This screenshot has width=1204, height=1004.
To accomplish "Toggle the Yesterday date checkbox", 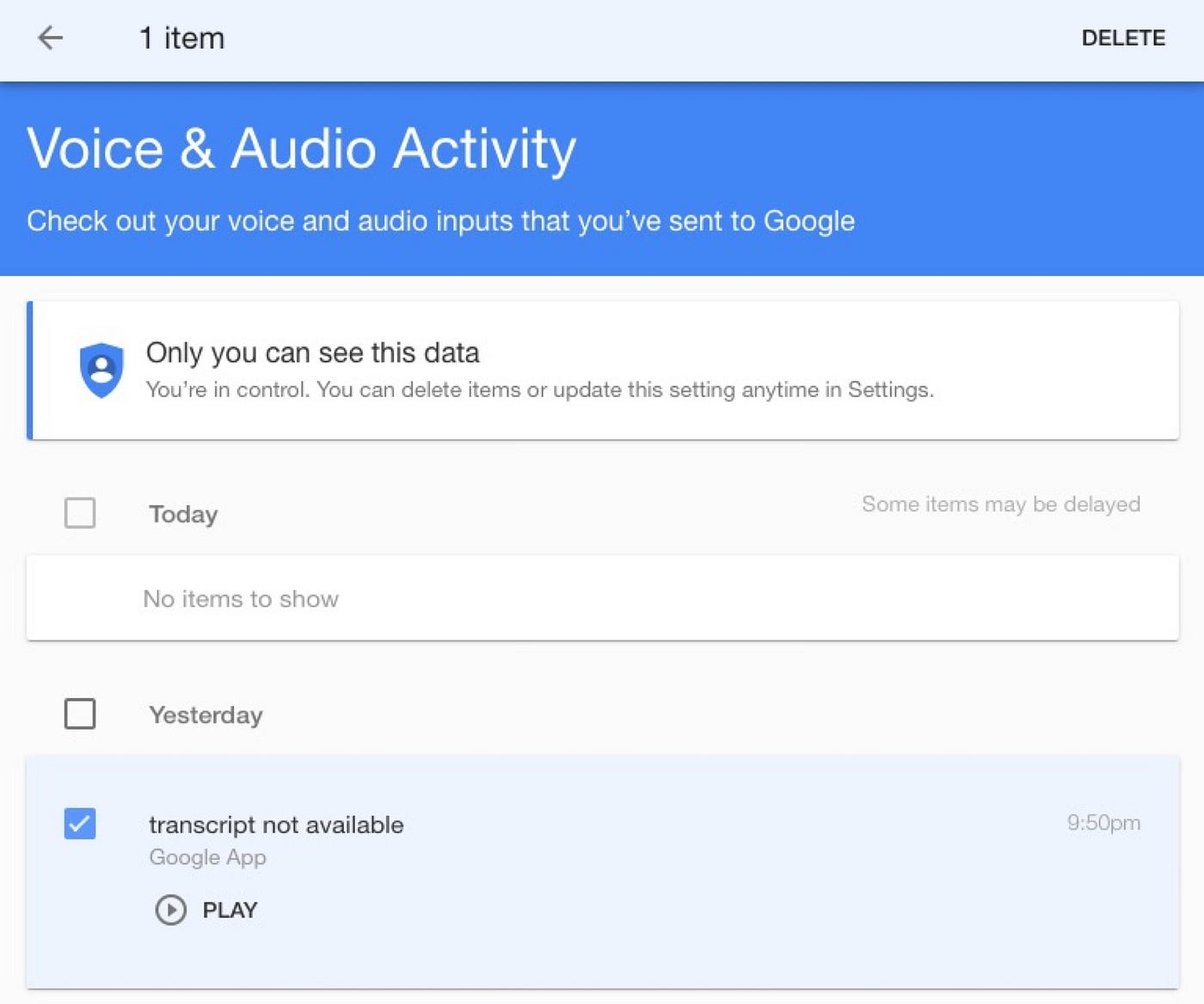I will pos(78,713).
